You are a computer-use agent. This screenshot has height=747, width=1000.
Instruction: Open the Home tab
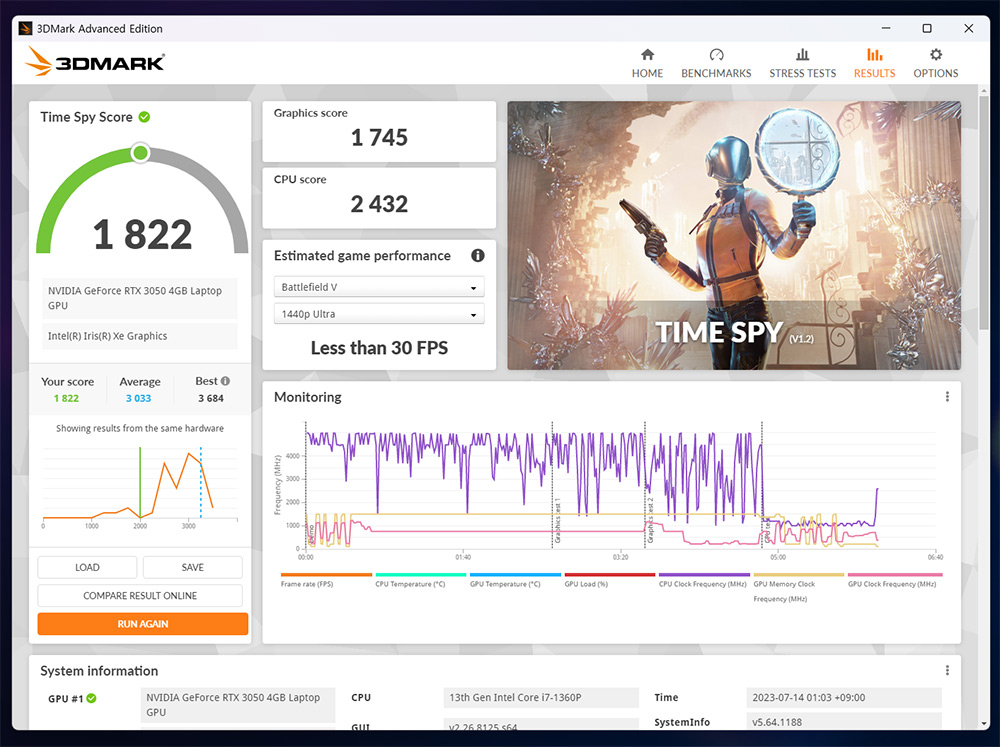point(647,63)
